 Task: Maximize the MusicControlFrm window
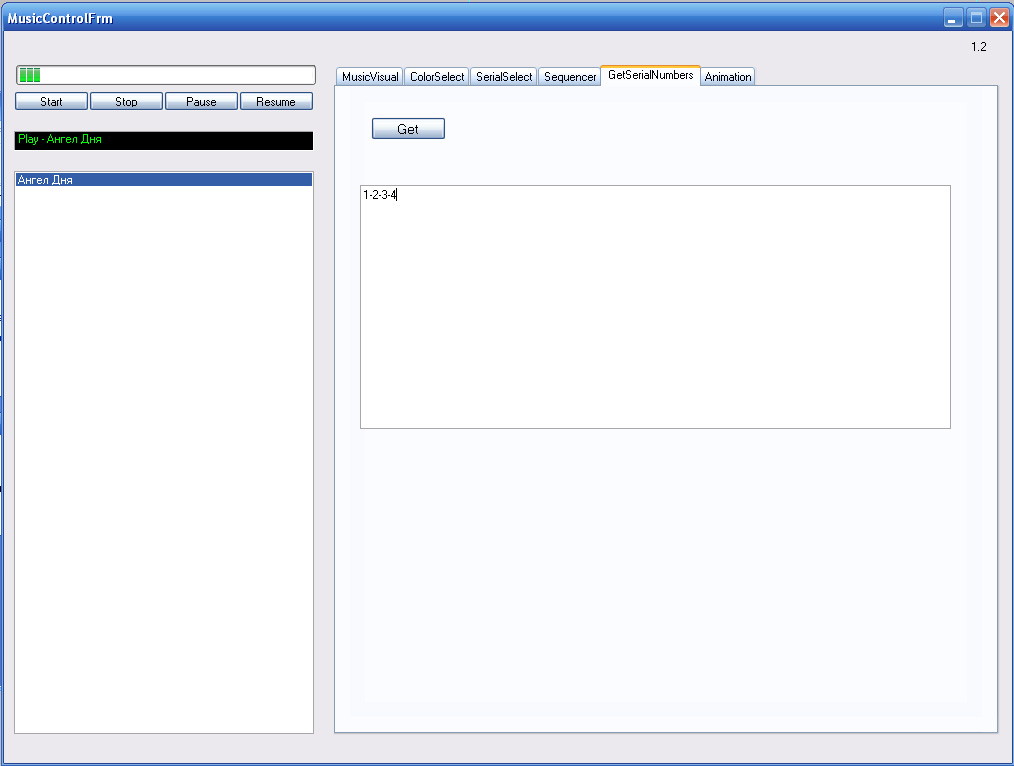[976, 18]
